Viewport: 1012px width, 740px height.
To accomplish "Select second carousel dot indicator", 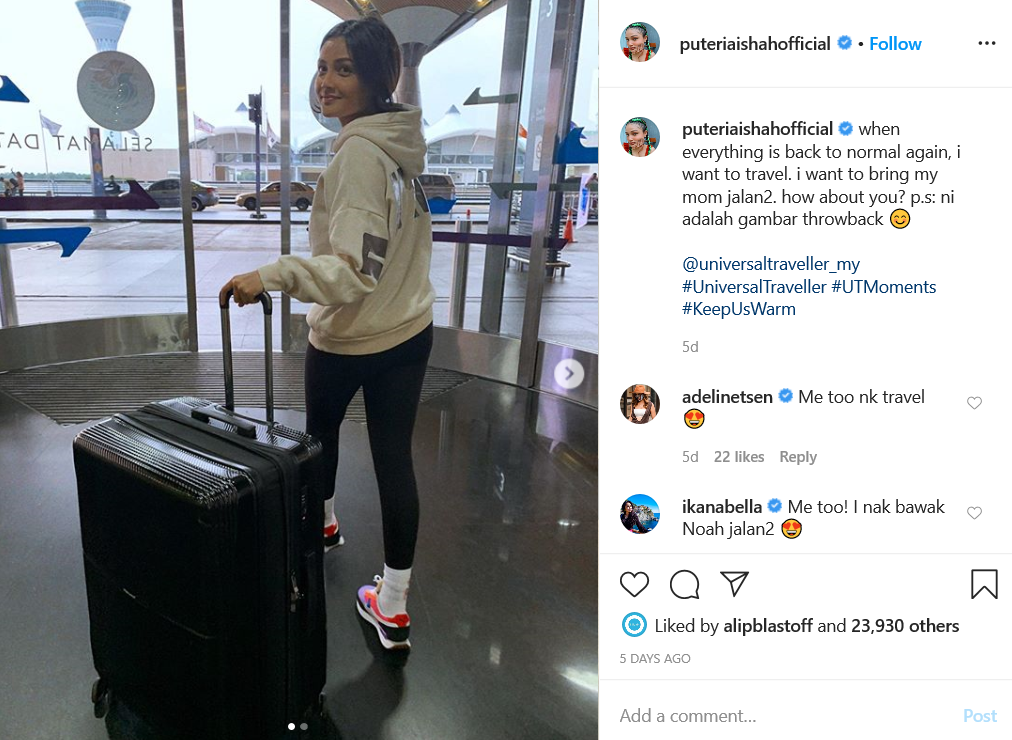I will tap(304, 726).
